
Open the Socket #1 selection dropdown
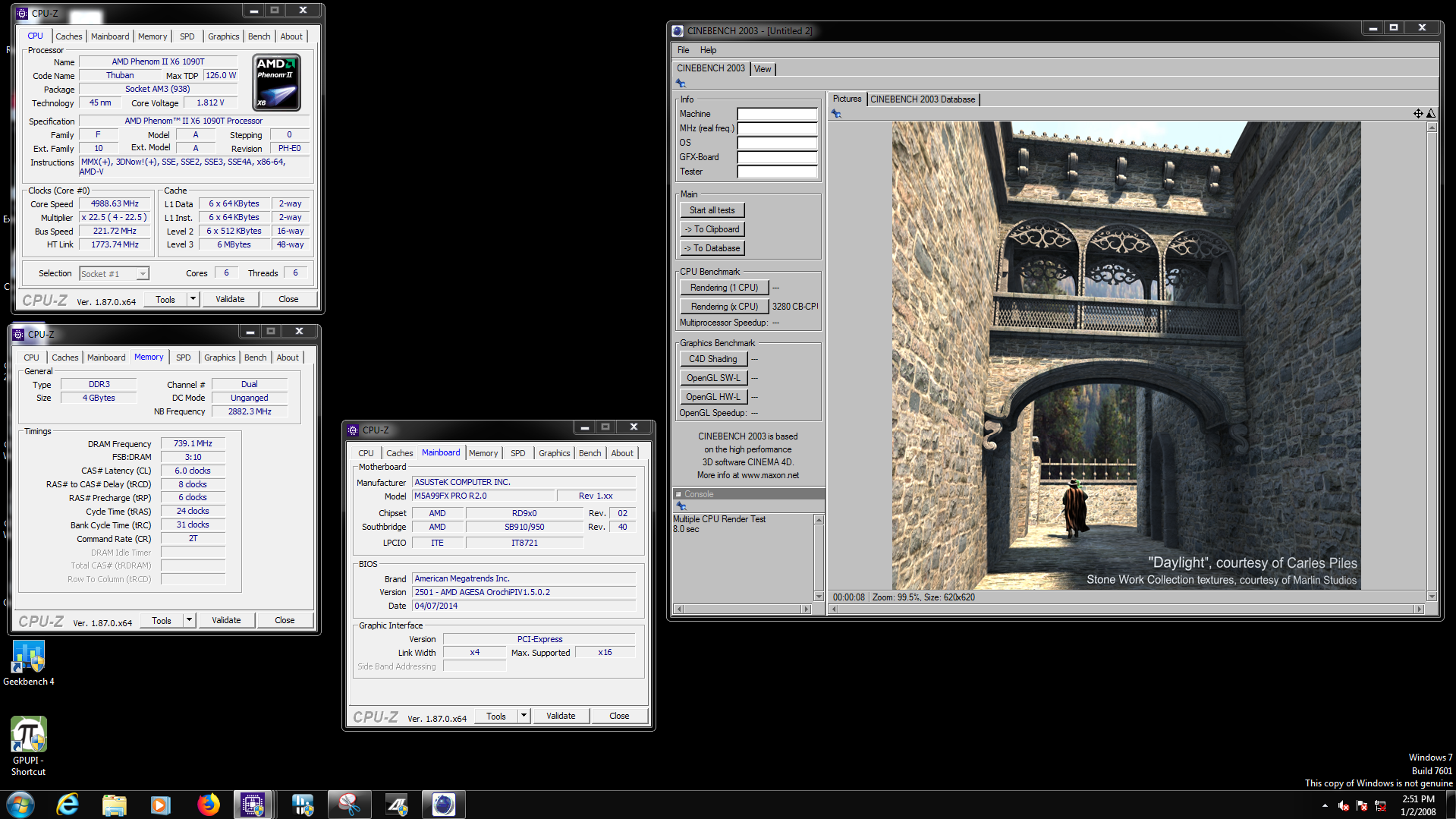click(x=115, y=274)
